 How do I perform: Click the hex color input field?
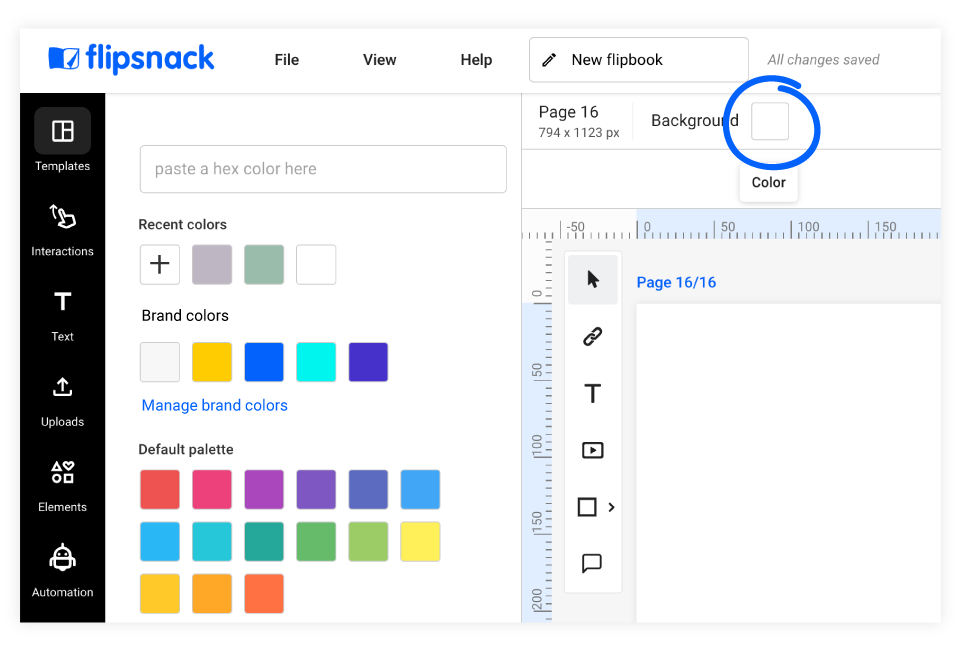[x=322, y=169]
